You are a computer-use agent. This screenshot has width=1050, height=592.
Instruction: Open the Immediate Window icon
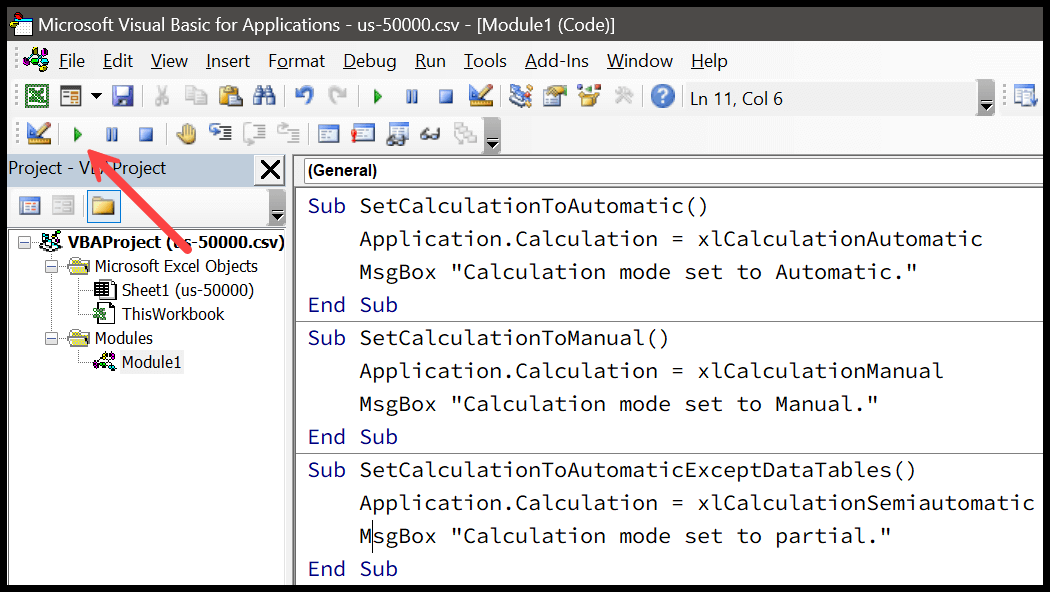(x=362, y=134)
